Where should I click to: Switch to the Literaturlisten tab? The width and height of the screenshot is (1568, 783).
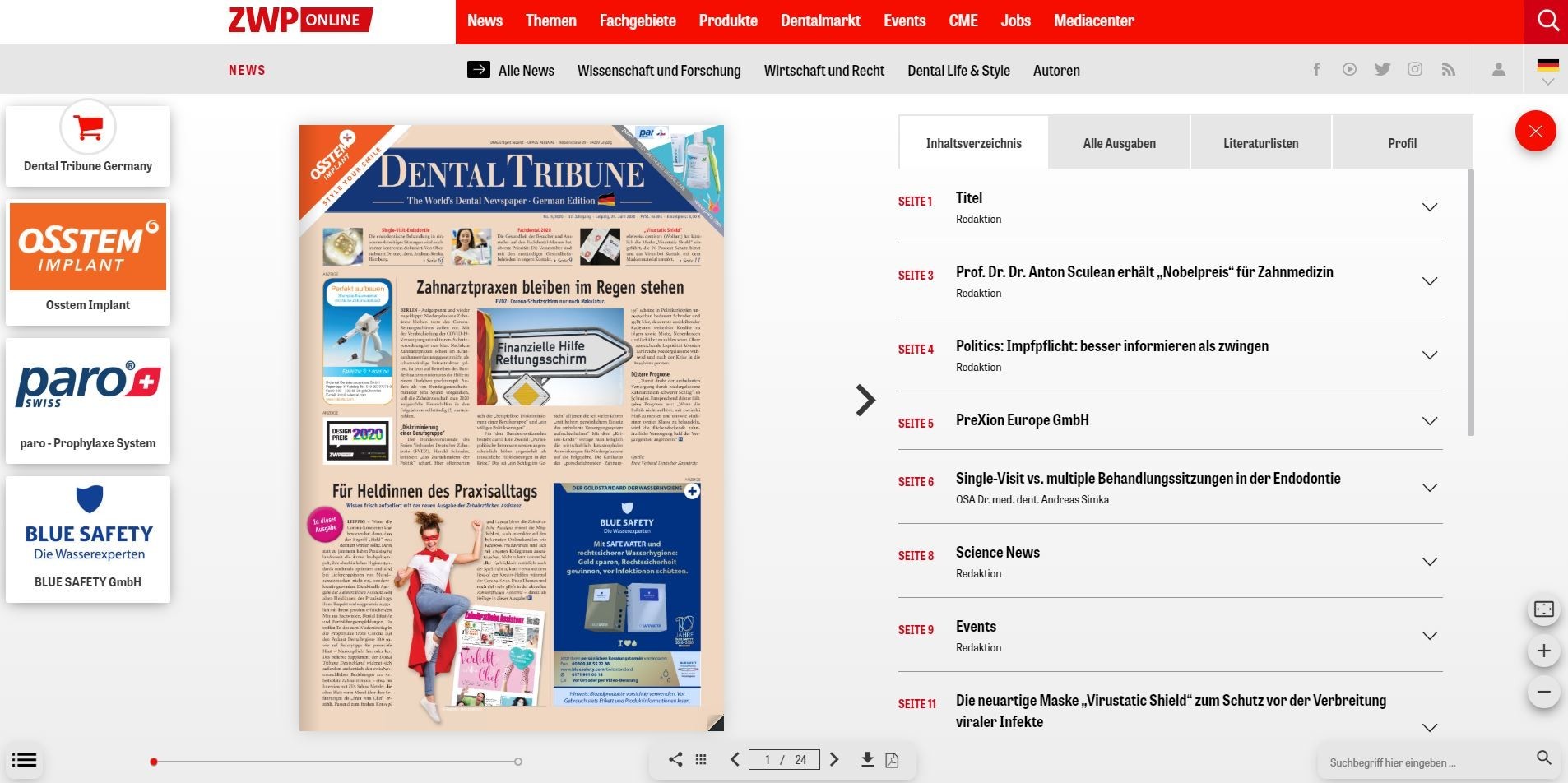[1260, 142]
